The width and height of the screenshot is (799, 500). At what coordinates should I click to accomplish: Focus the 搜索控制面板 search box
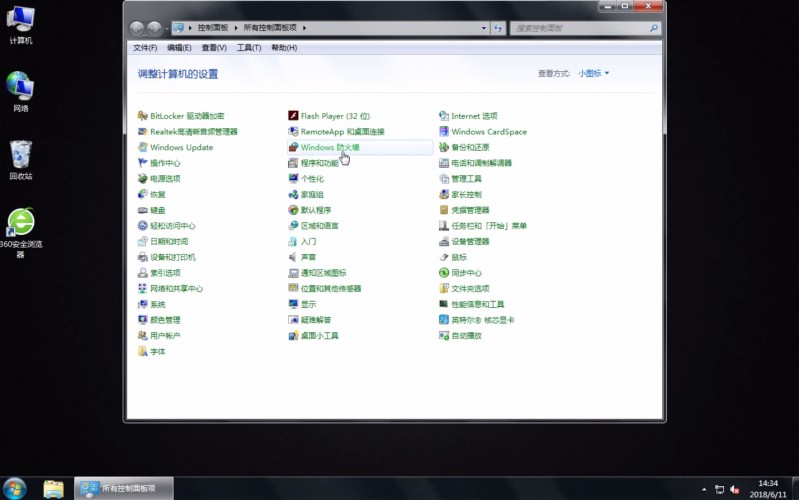tap(585, 28)
